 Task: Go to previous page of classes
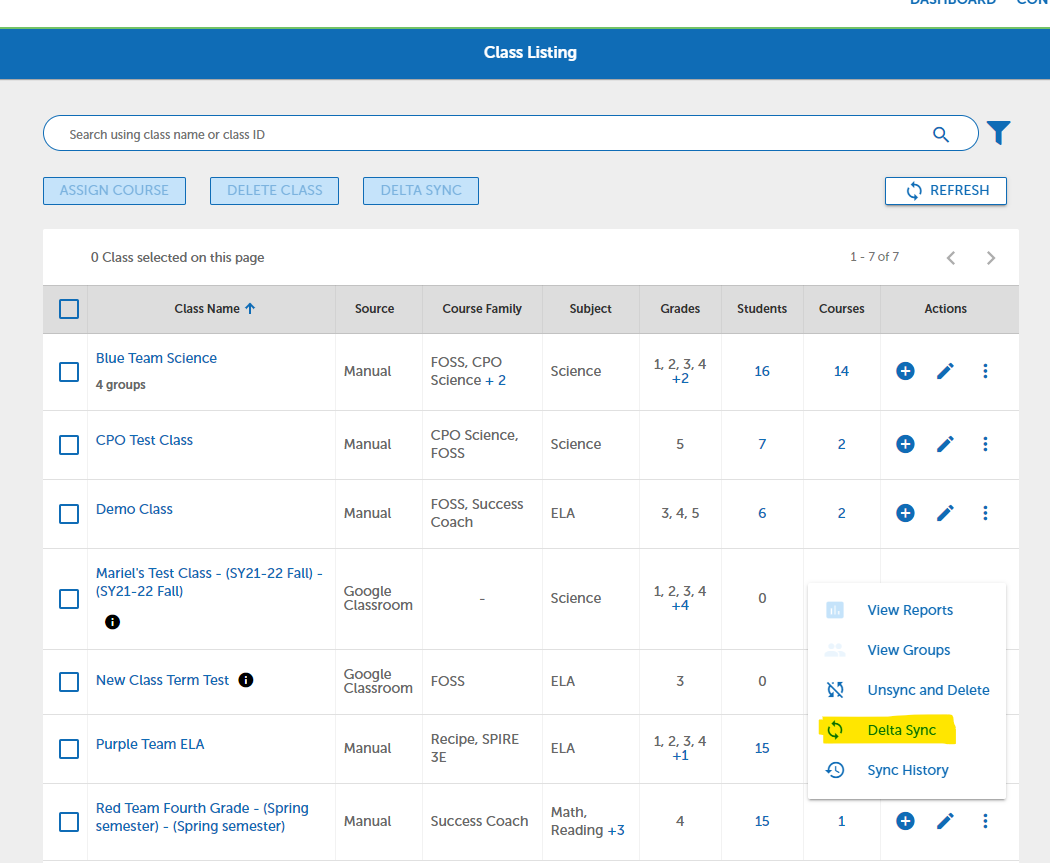[x=951, y=258]
